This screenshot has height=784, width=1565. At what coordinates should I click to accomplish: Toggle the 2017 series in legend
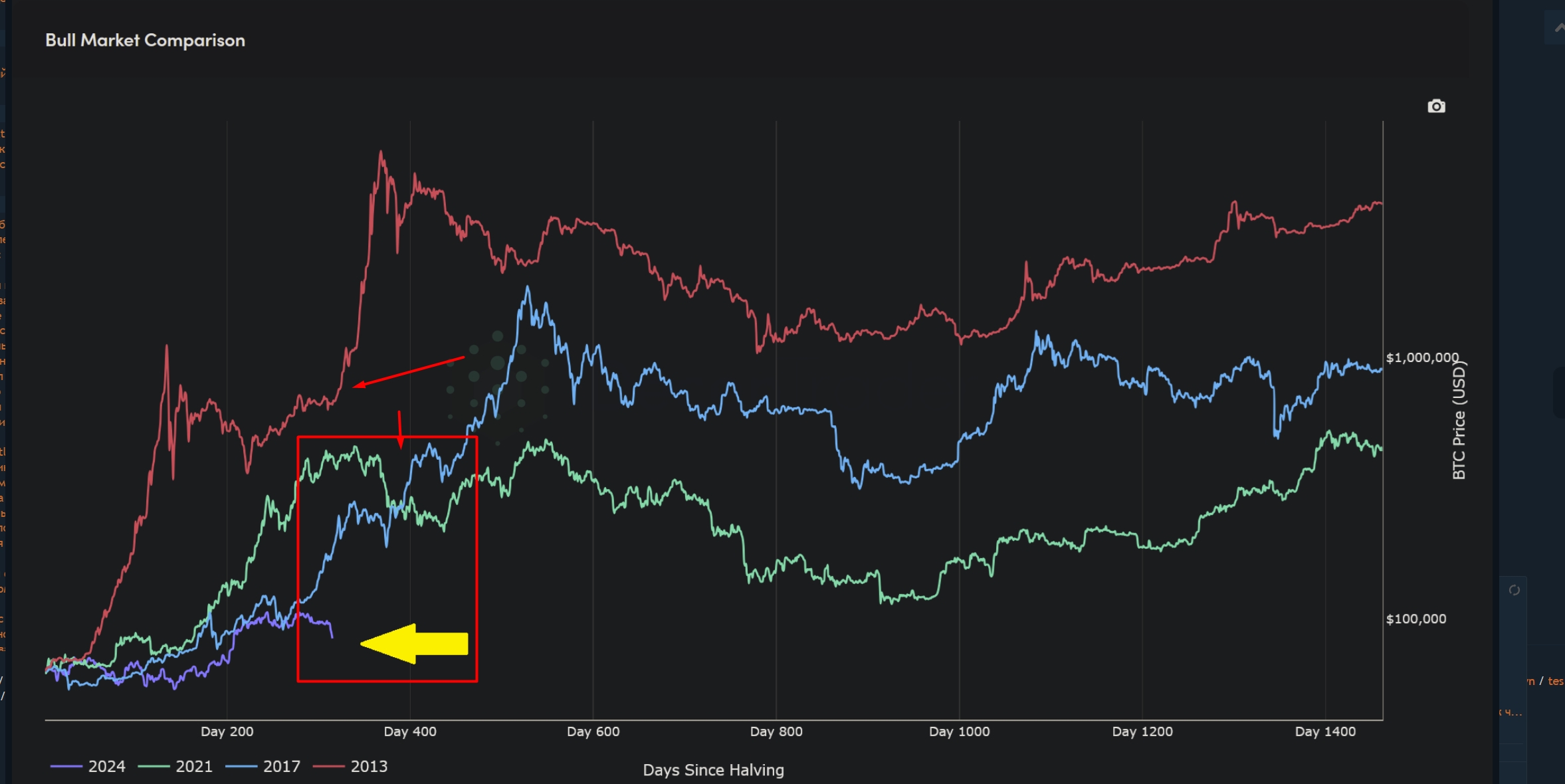(x=281, y=766)
